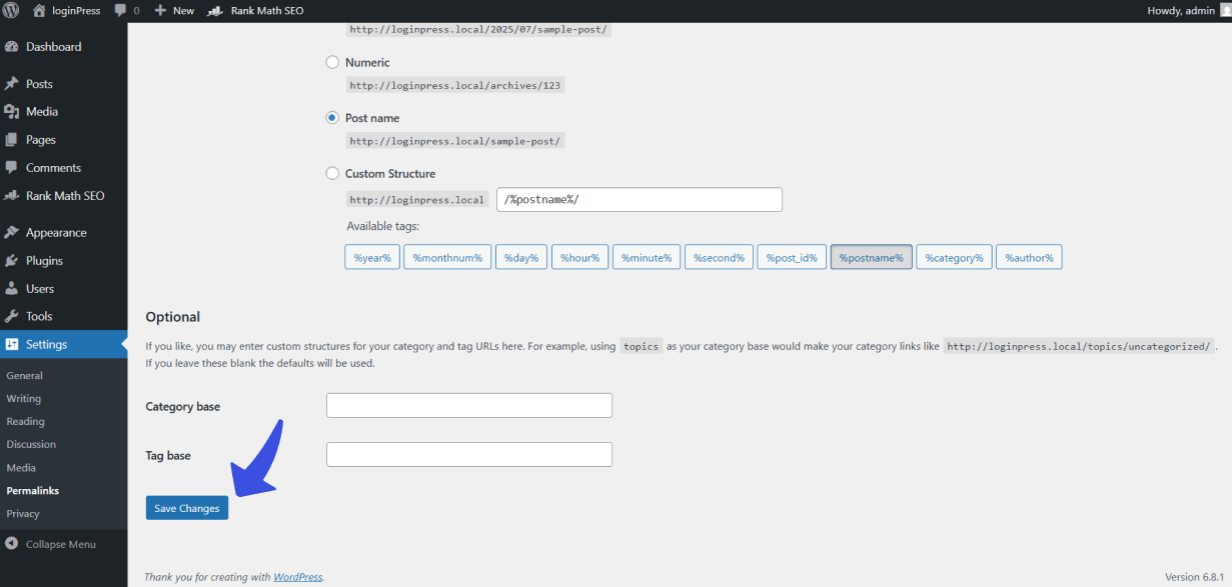Click the Media icon in sidebar
This screenshot has width=1232, height=587.
(12, 112)
